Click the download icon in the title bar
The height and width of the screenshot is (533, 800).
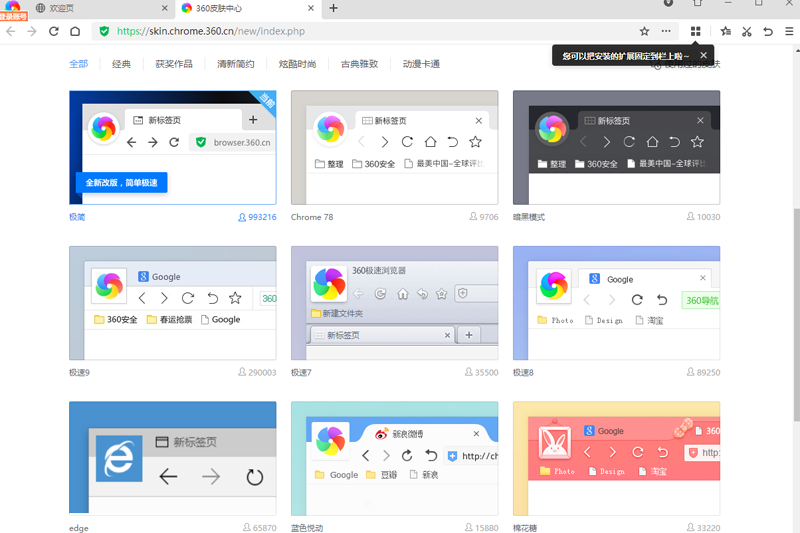[668, 3]
